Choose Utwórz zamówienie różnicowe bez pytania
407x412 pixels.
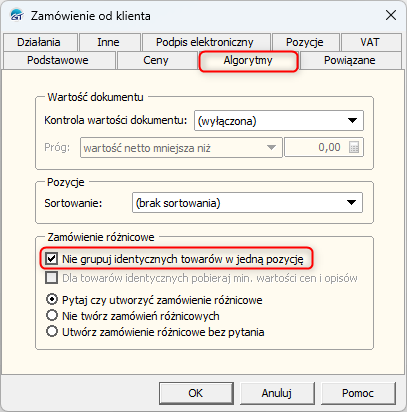coord(52,332)
